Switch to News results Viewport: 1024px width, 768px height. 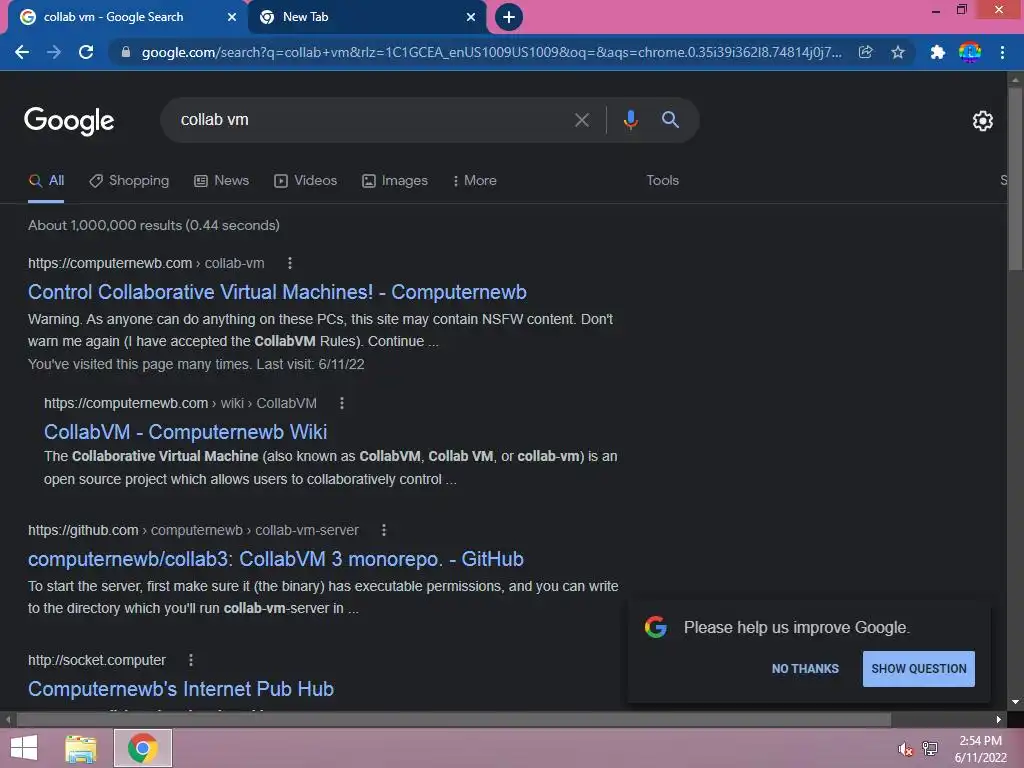pos(221,181)
